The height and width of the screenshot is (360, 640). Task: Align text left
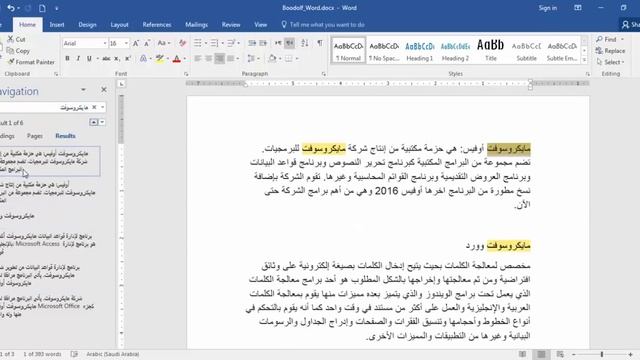pyautogui.click(x=198, y=59)
